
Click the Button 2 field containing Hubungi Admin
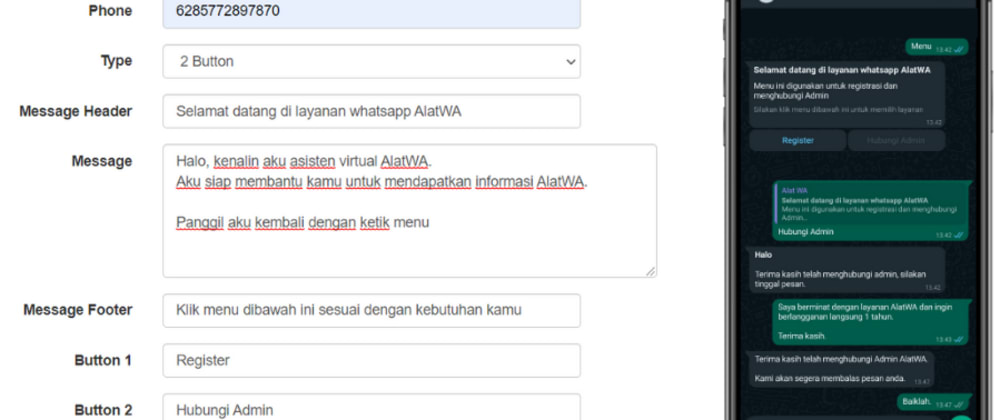pyautogui.click(x=371, y=408)
